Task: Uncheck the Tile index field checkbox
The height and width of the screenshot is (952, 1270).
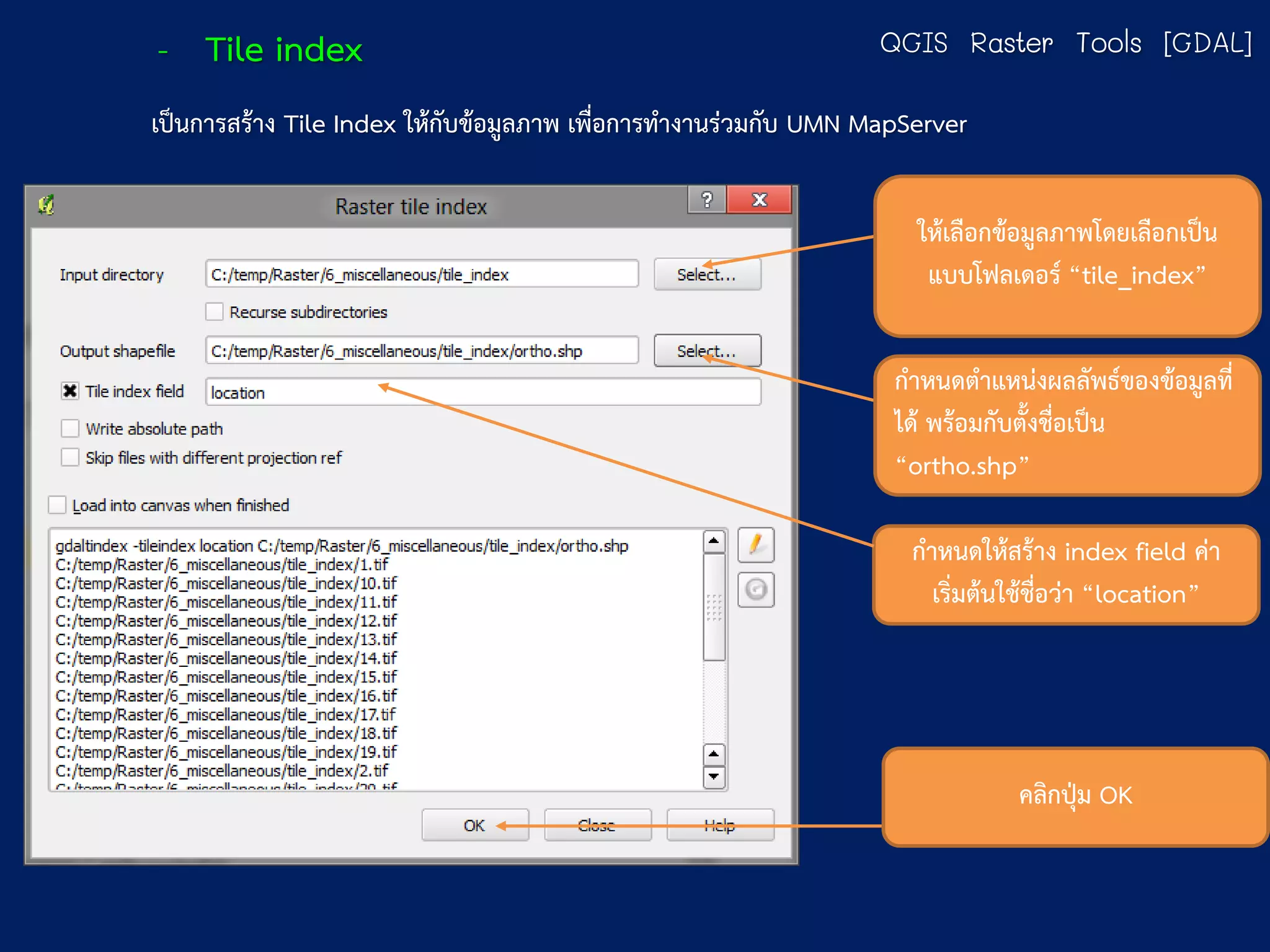Action: pyautogui.click(x=70, y=391)
